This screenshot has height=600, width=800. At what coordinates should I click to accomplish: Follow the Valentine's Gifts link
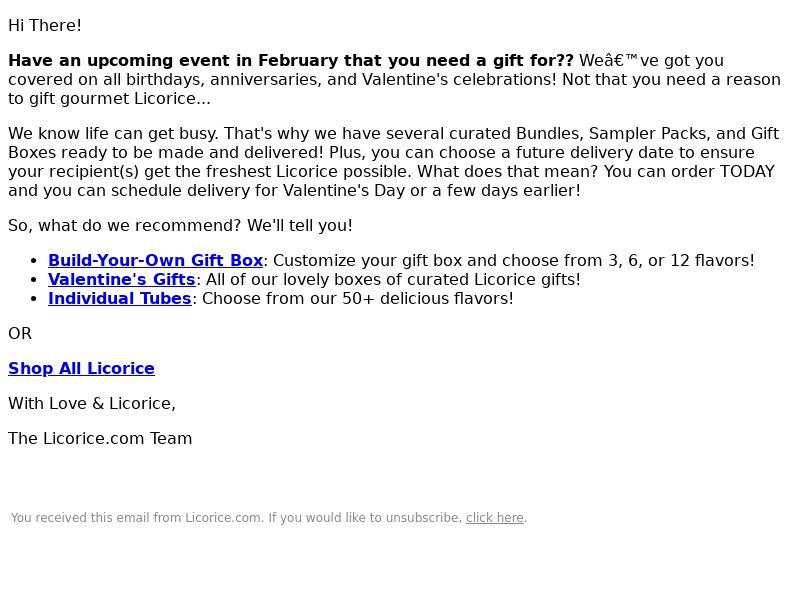tap(122, 280)
